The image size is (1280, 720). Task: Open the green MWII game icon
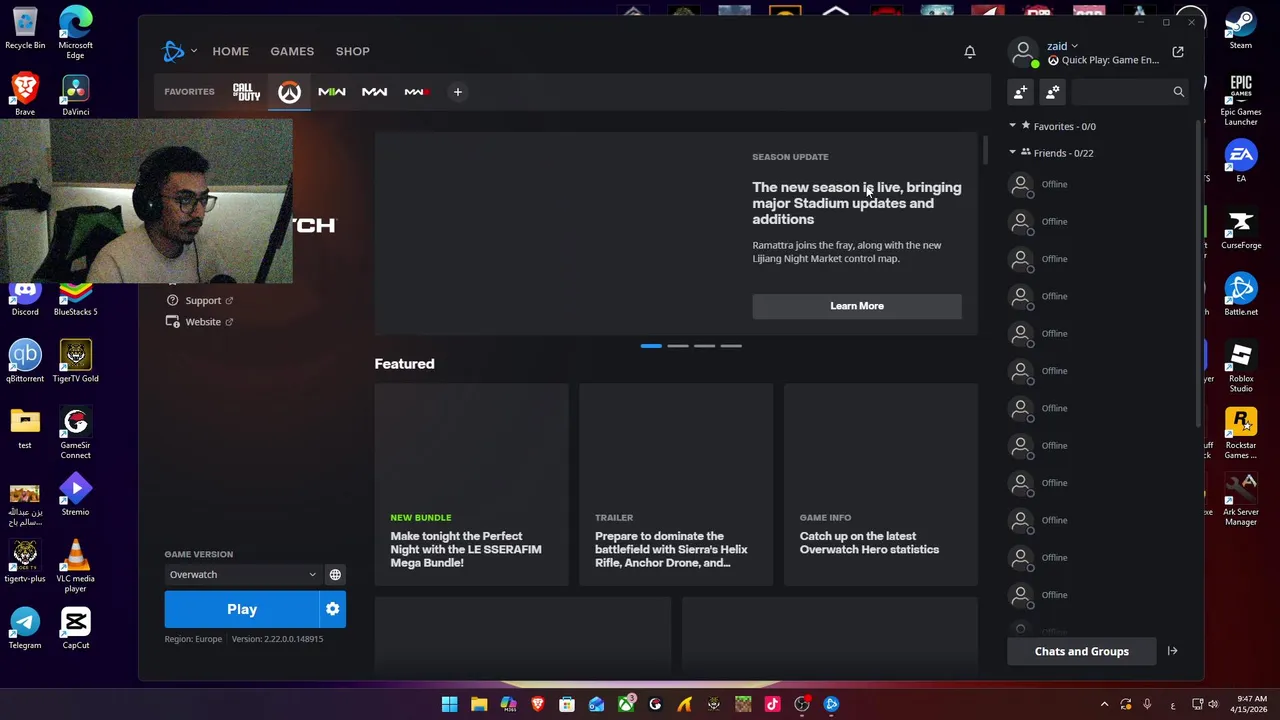(x=332, y=92)
